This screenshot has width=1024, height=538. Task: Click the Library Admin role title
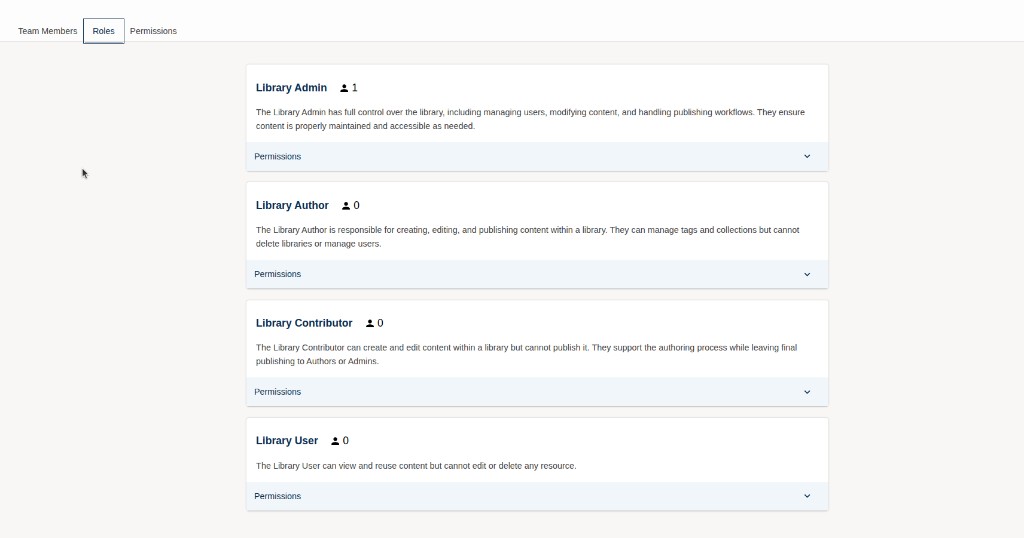[291, 87]
